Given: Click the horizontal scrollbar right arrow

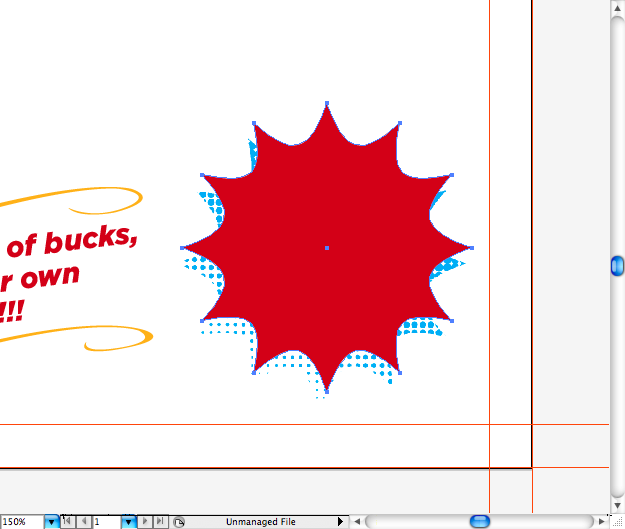Looking at the screenshot, I should [x=601, y=521].
